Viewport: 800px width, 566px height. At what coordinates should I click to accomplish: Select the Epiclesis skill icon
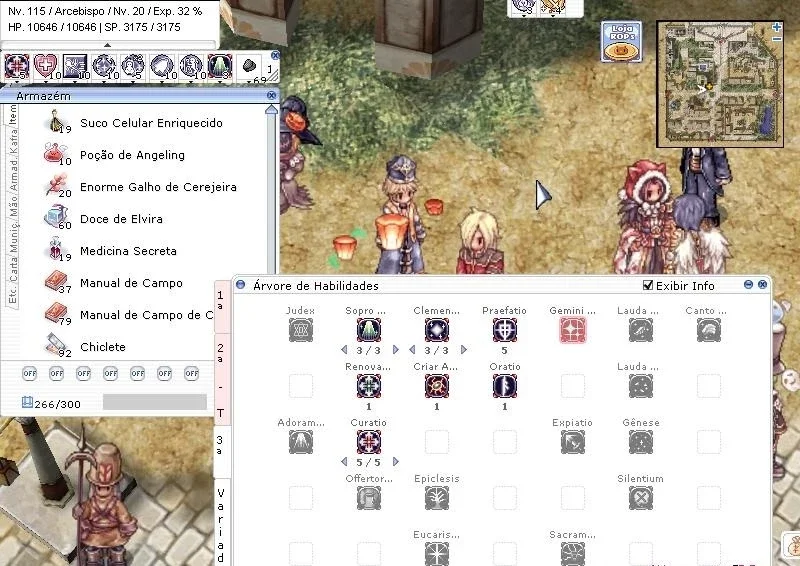(437, 498)
